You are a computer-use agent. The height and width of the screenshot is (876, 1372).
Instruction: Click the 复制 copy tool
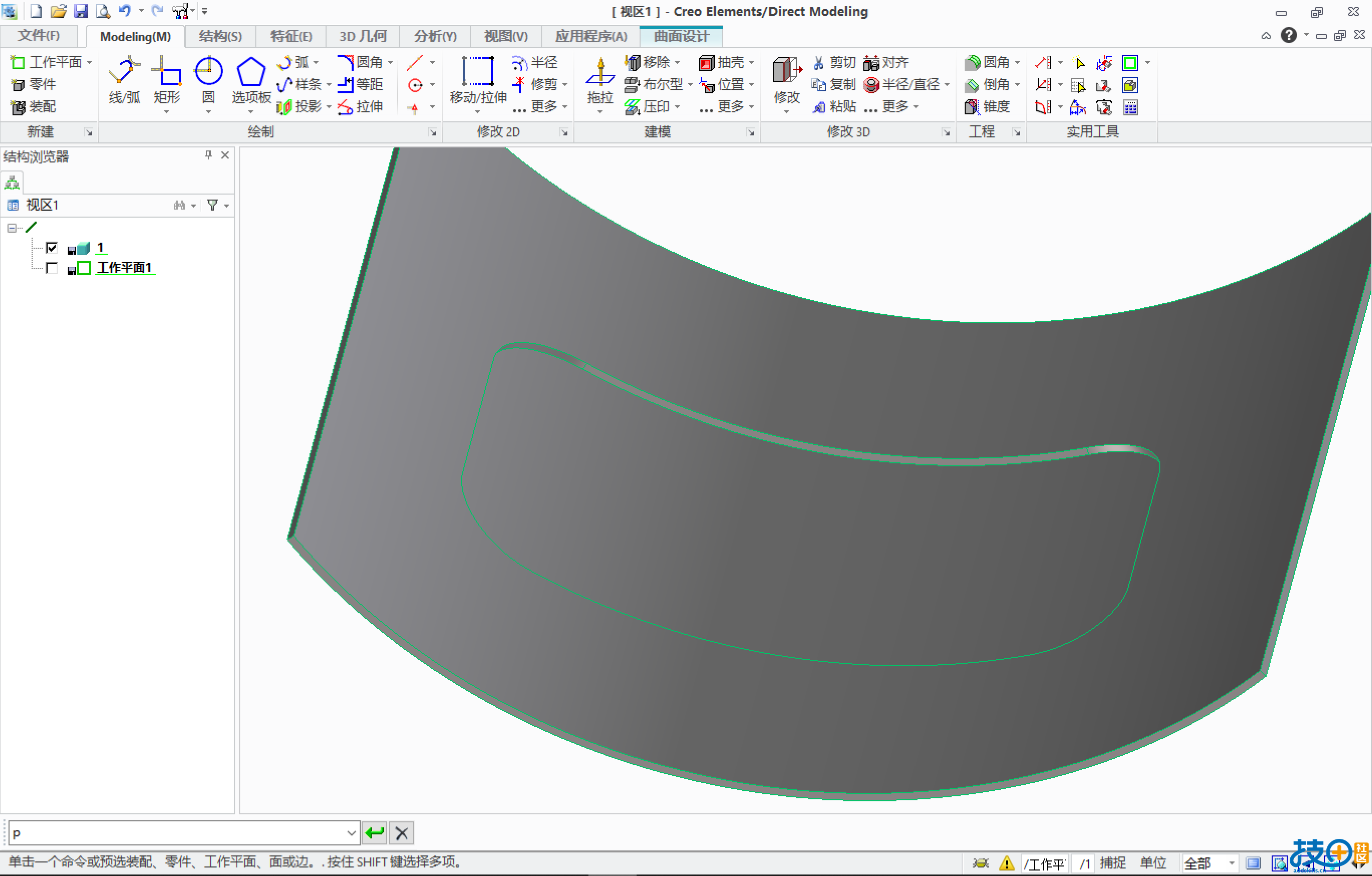coord(834,85)
